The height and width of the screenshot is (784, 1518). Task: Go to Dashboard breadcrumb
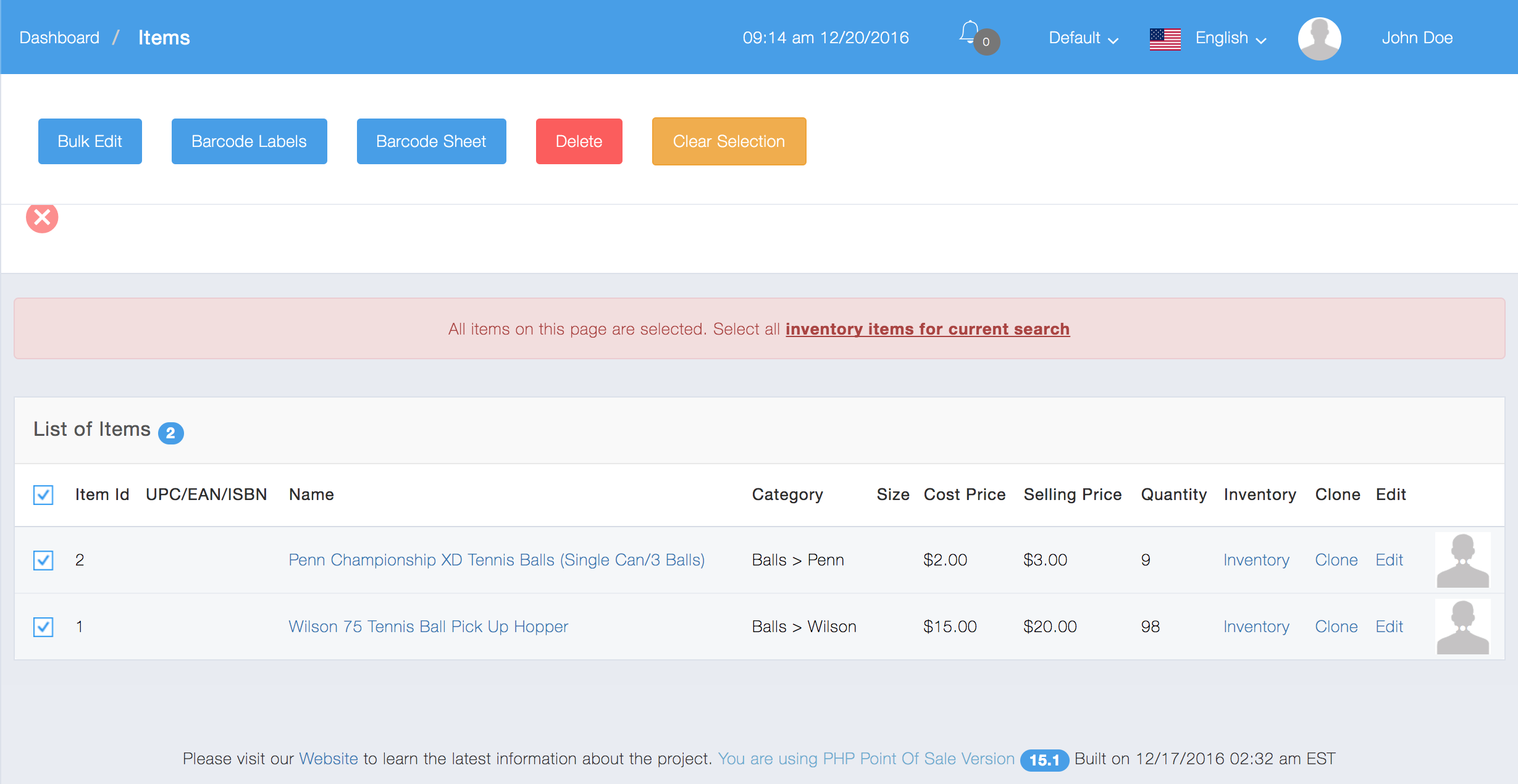(x=59, y=38)
